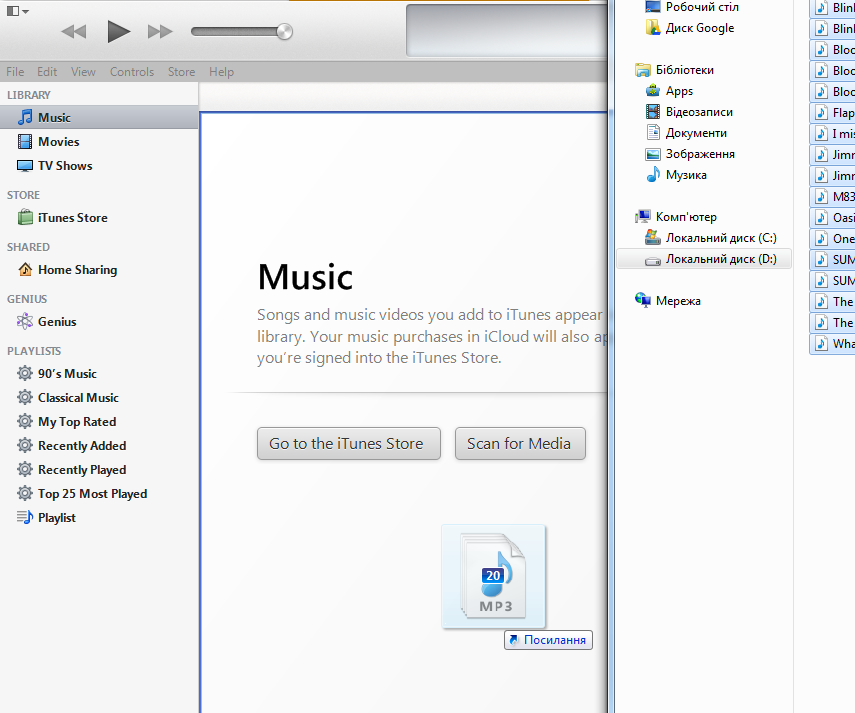Open the Controls menu
The width and height of the screenshot is (855, 713).
pyautogui.click(x=132, y=72)
